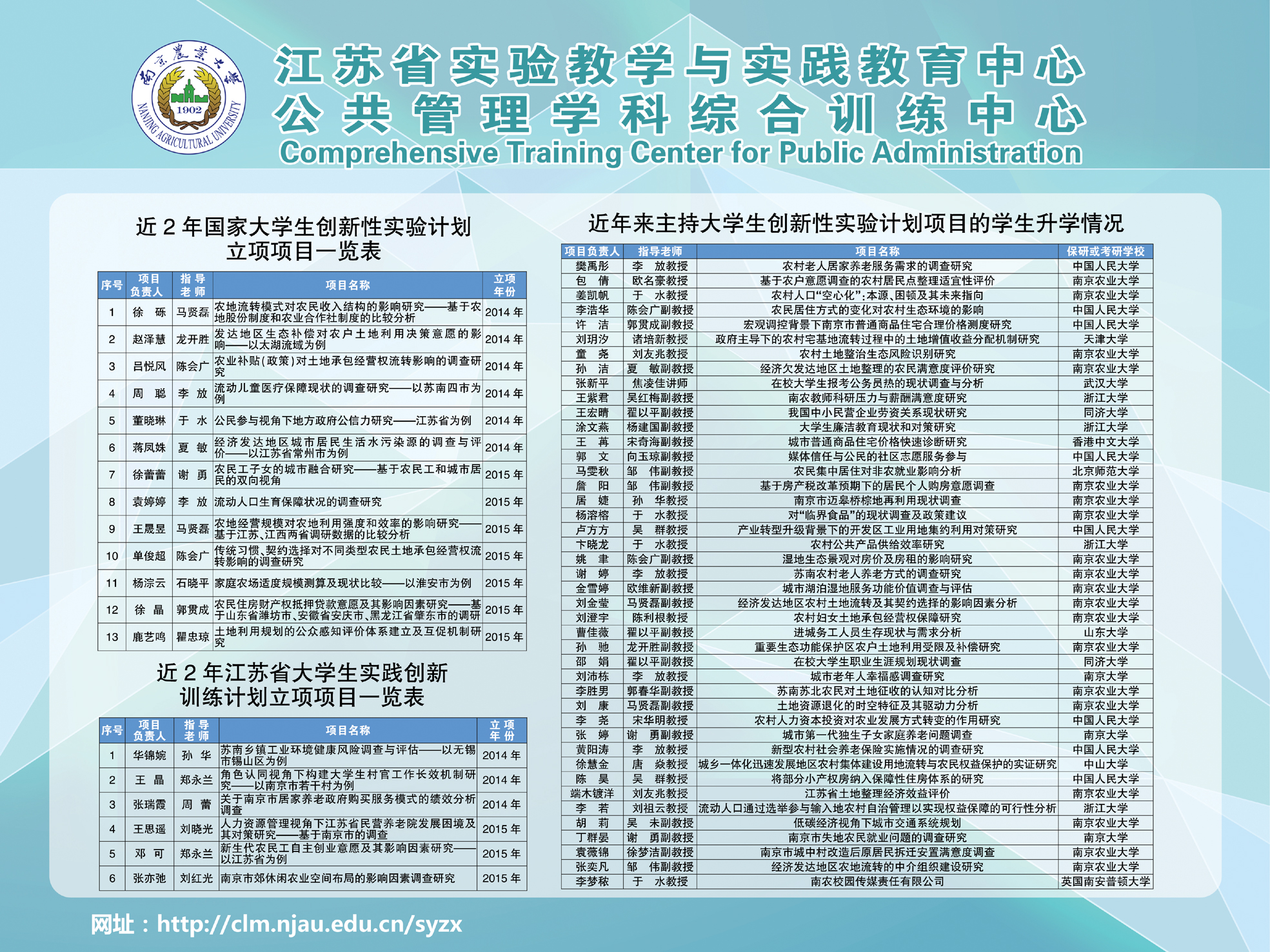The height and width of the screenshot is (952, 1270).
Task: Select student name '张瑞霞'
Action: (149, 804)
